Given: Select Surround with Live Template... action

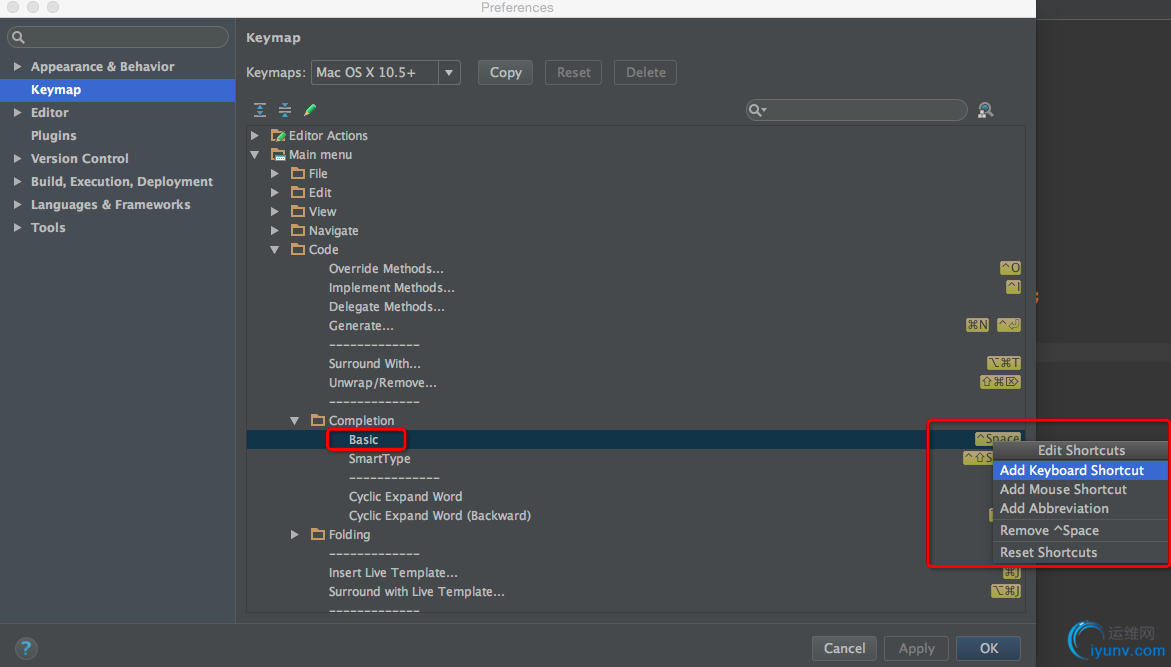Looking at the screenshot, I should click(x=417, y=592).
